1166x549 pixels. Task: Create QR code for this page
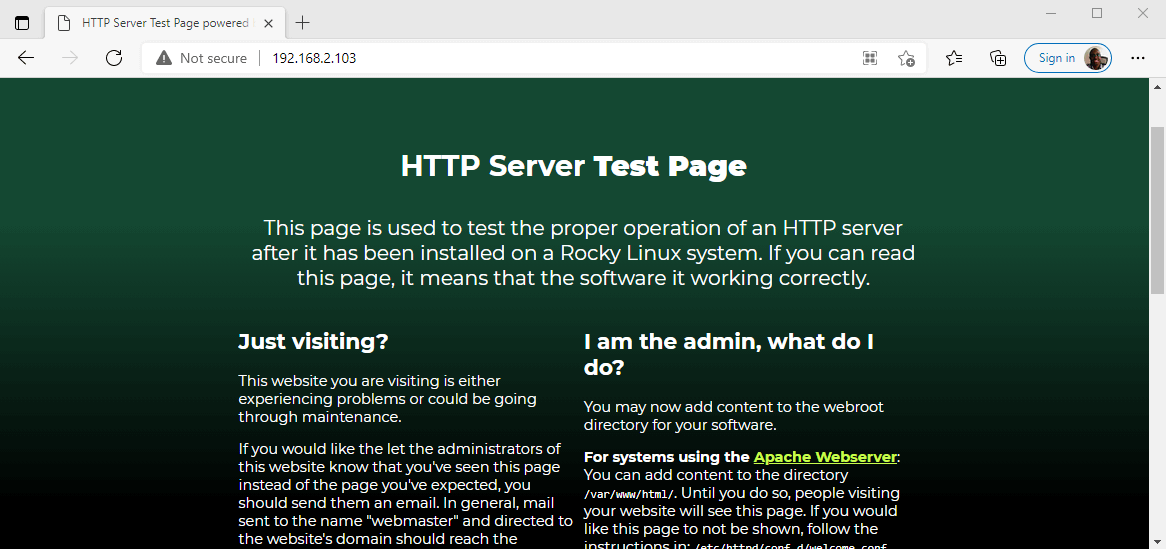(870, 58)
